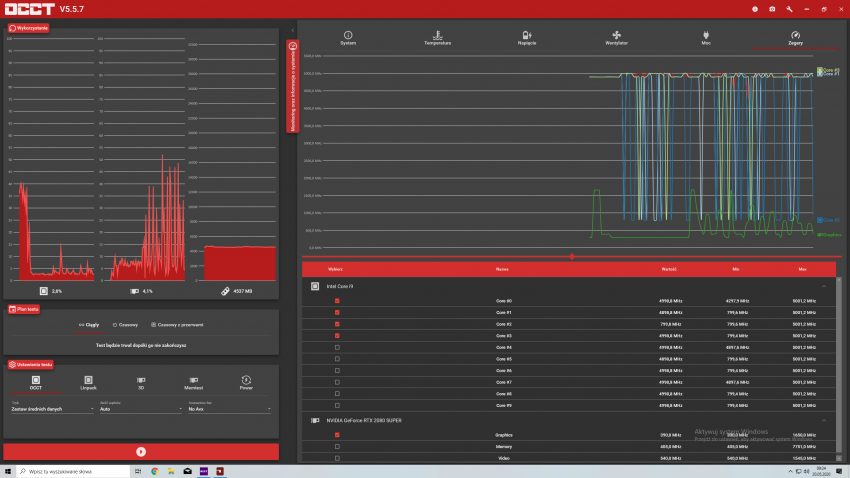Click the NVIDIA GeForce GPU card icon
The image size is (850, 478).
(315, 420)
